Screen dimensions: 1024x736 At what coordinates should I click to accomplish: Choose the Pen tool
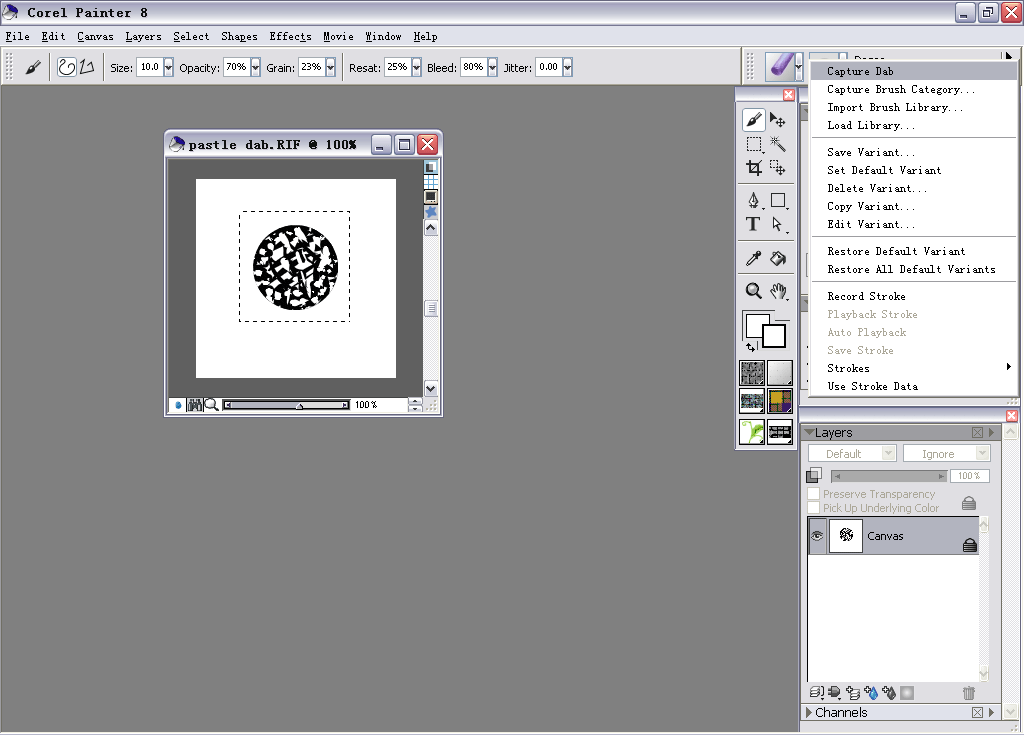pos(754,200)
